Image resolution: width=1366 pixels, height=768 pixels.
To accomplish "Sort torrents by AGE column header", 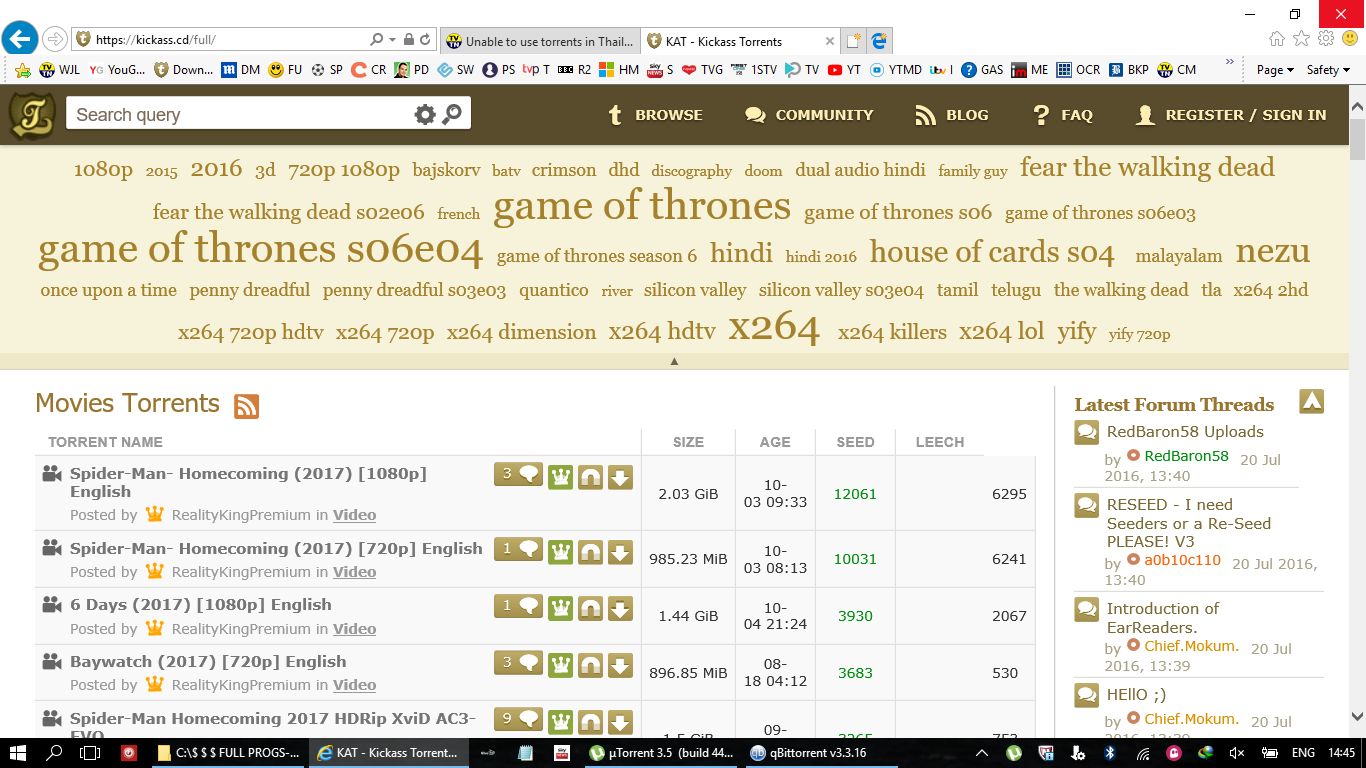I will pos(775,442).
